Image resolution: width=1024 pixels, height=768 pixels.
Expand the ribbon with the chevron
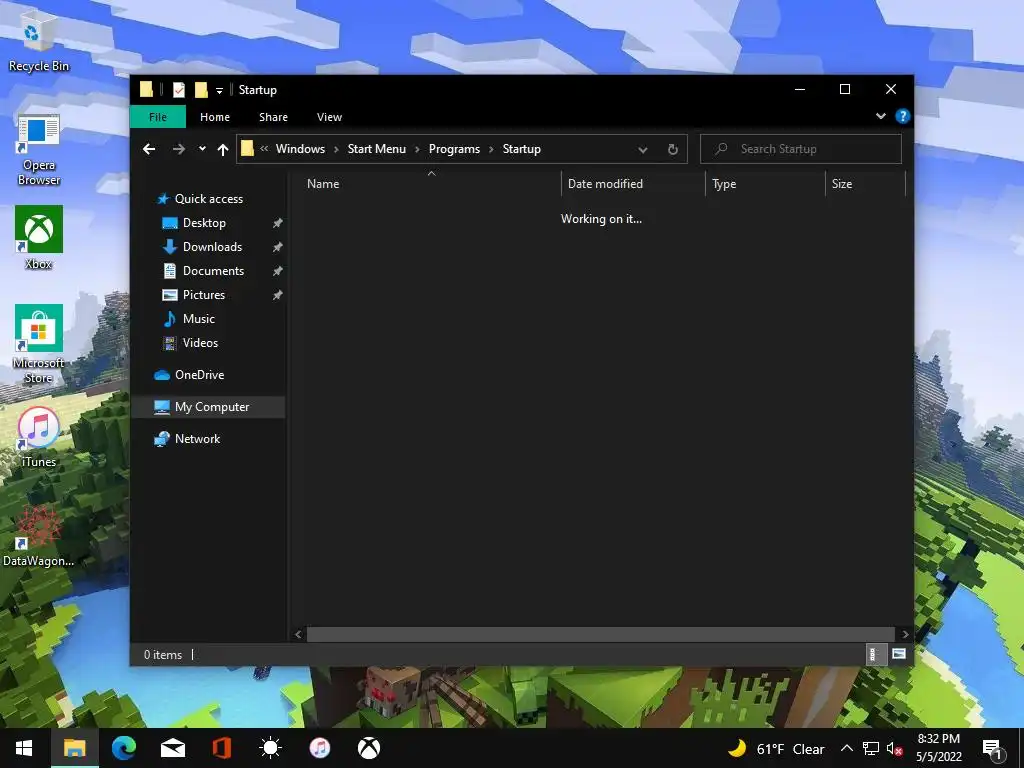[x=880, y=116]
